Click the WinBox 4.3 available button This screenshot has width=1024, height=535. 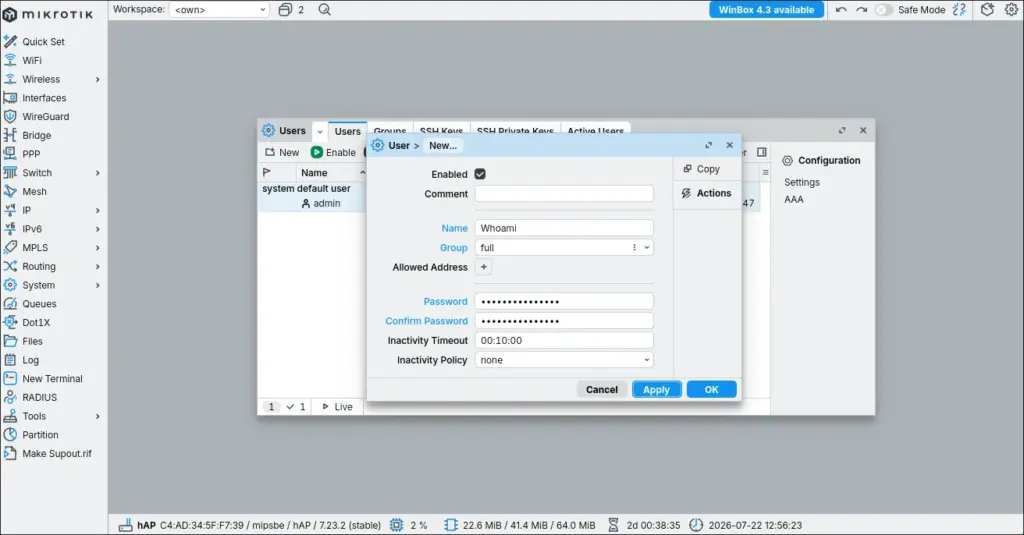[x=766, y=10]
